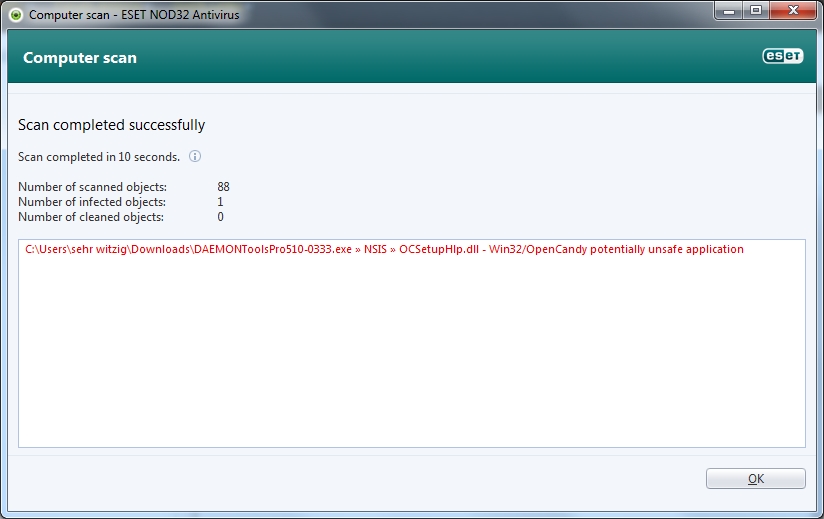Image resolution: width=824 pixels, height=519 pixels.
Task: Click the "Number of cleaned objects" label
Action: click(91, 217)
